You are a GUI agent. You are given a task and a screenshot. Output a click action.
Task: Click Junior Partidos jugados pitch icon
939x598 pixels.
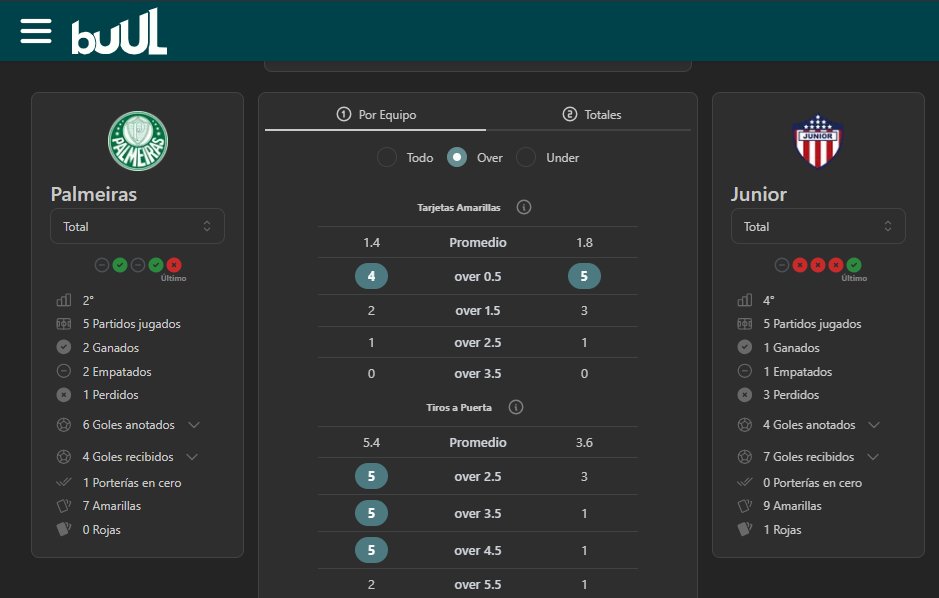click(744, 324)
